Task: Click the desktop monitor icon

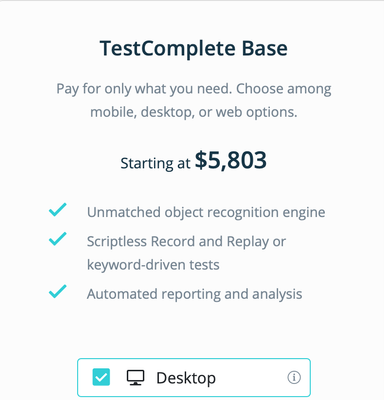Action: (x=135, y=378)
